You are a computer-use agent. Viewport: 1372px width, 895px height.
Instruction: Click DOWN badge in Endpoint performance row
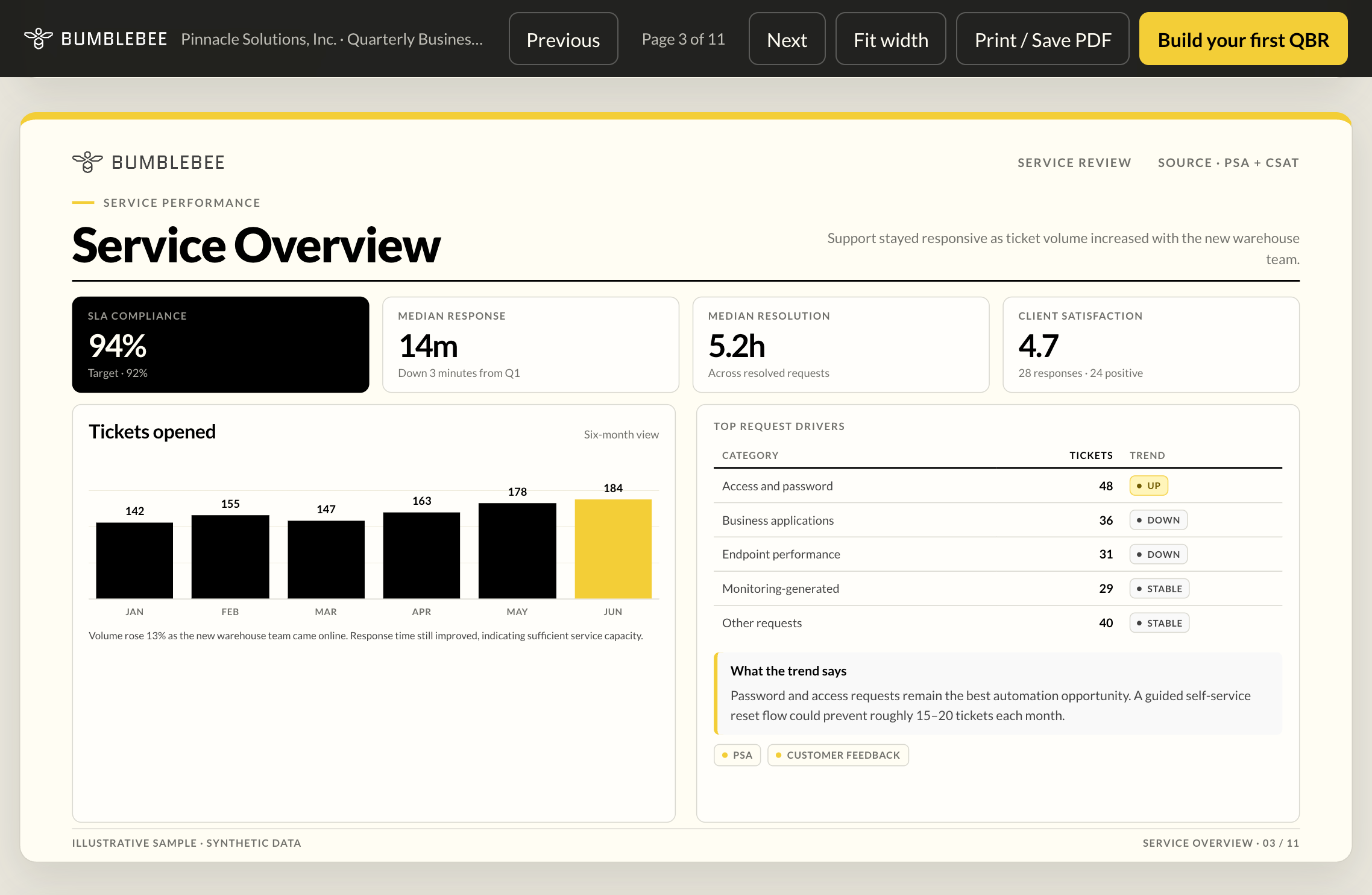[1158, 554]
